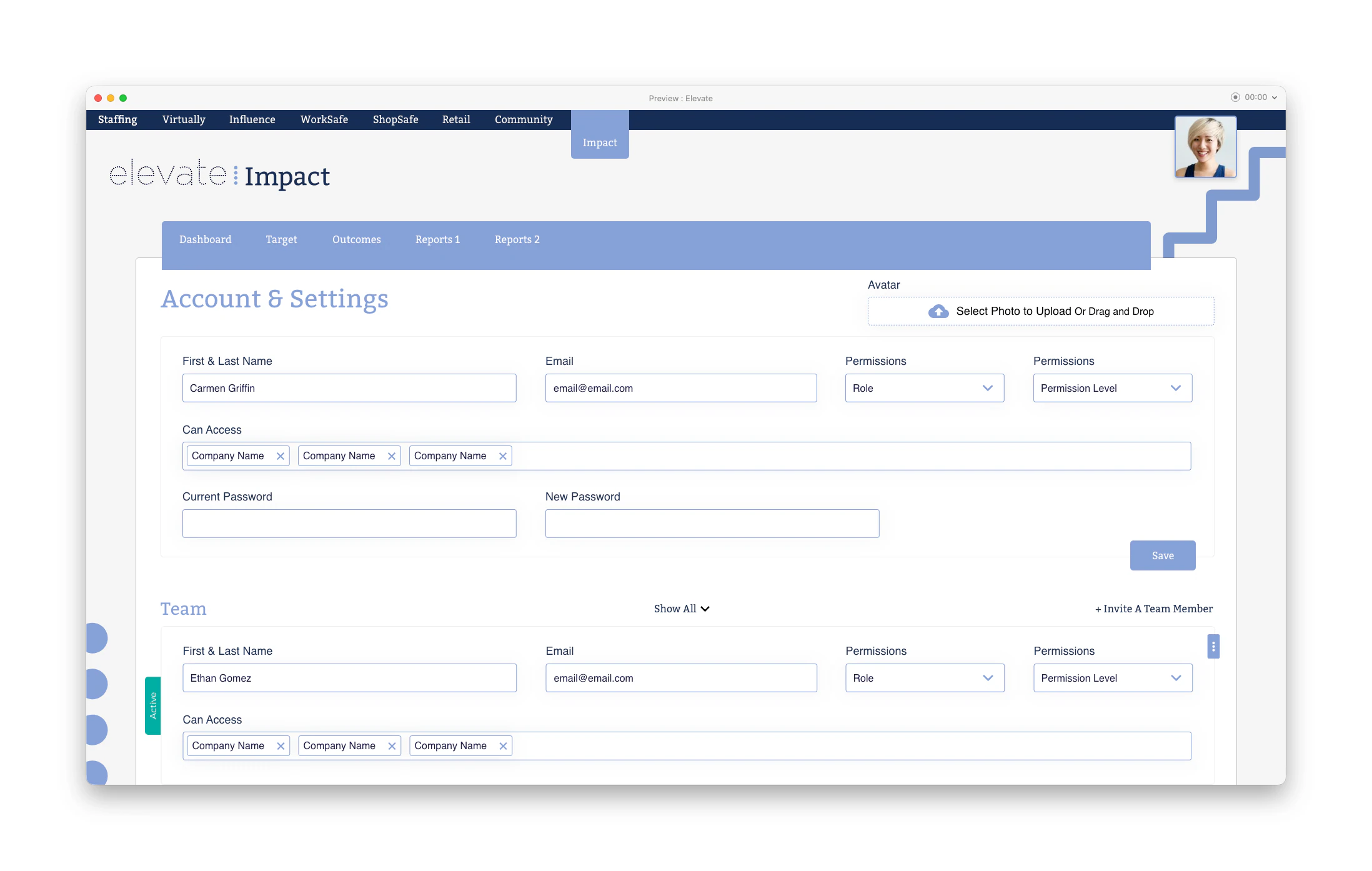Open Retail in the top navigation
The image size is (1372, 871).
(x=456, y=119)
